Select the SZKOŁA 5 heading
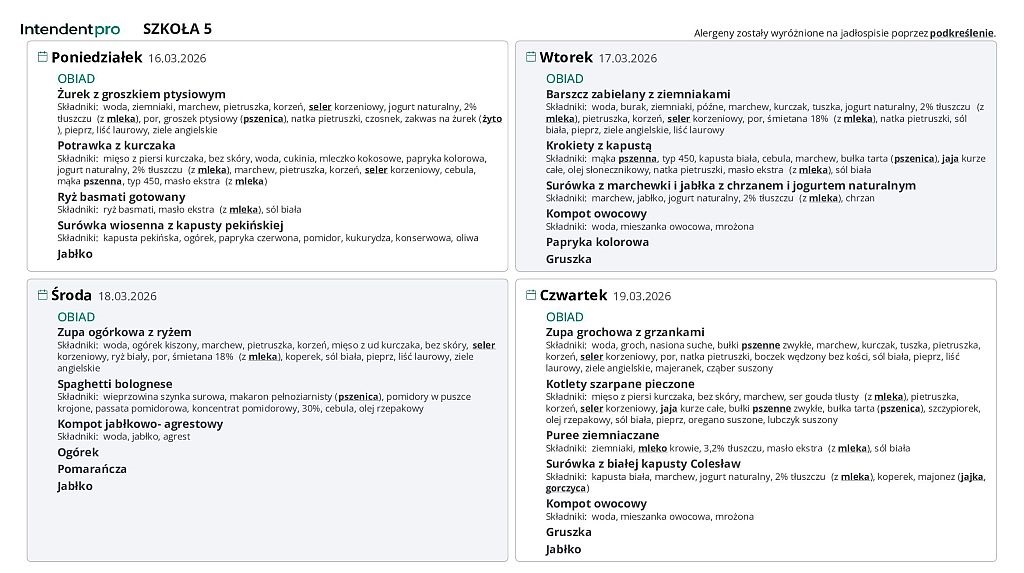The height and width of the screenshot is (573, 1024). (x=177, y=29)
